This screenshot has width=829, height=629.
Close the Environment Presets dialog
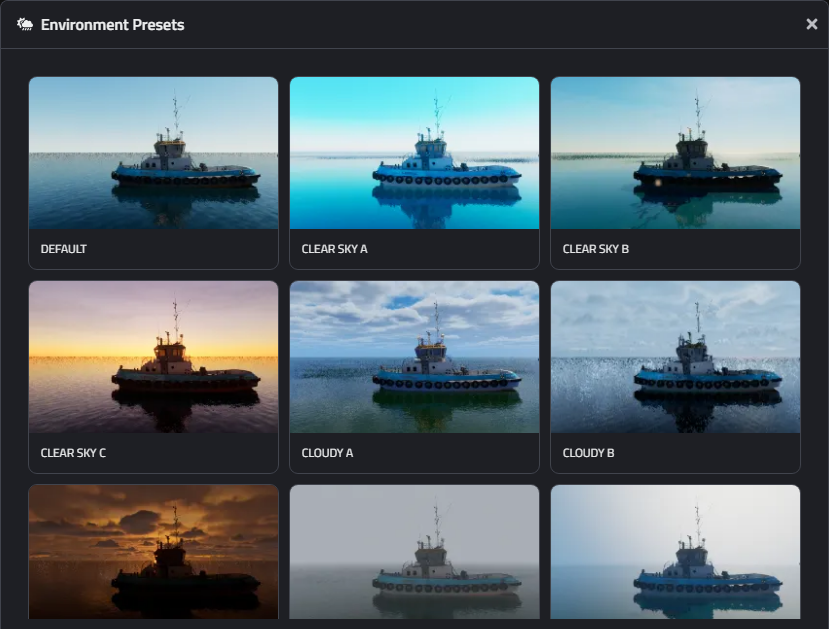click(x=812, y=24)
